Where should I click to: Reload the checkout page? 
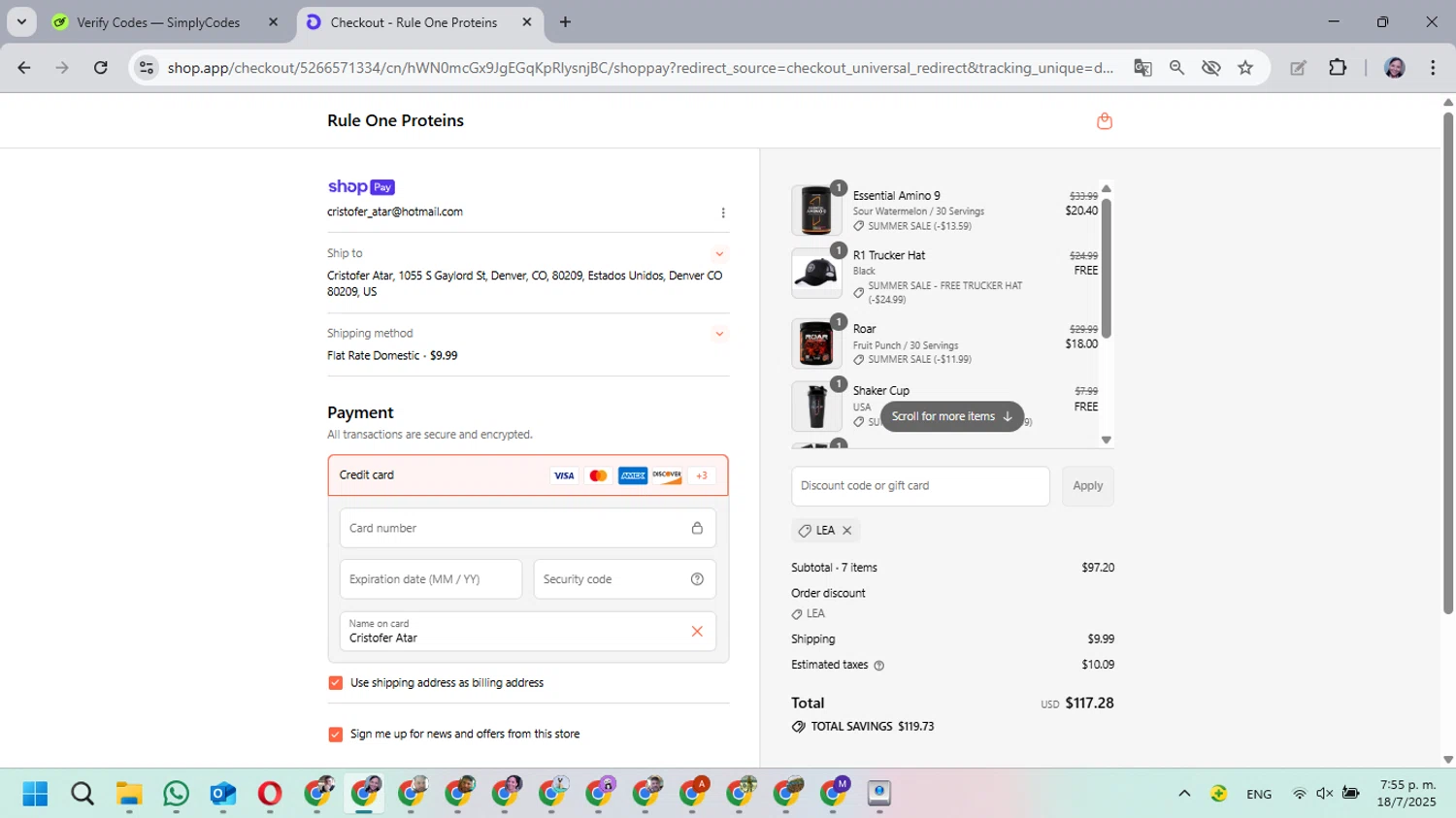point(101,68)
